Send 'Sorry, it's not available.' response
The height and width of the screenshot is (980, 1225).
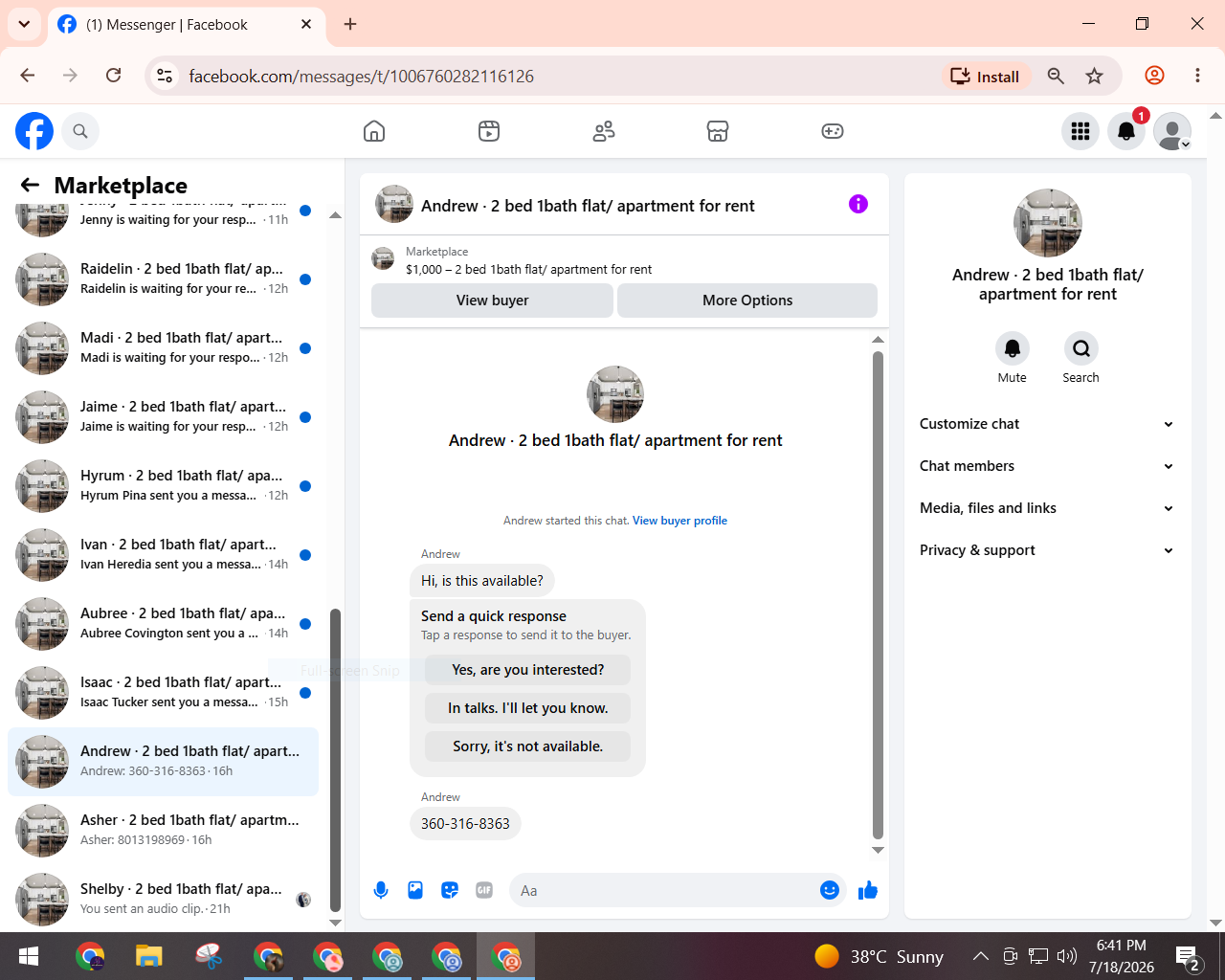[x=528, y=746]
